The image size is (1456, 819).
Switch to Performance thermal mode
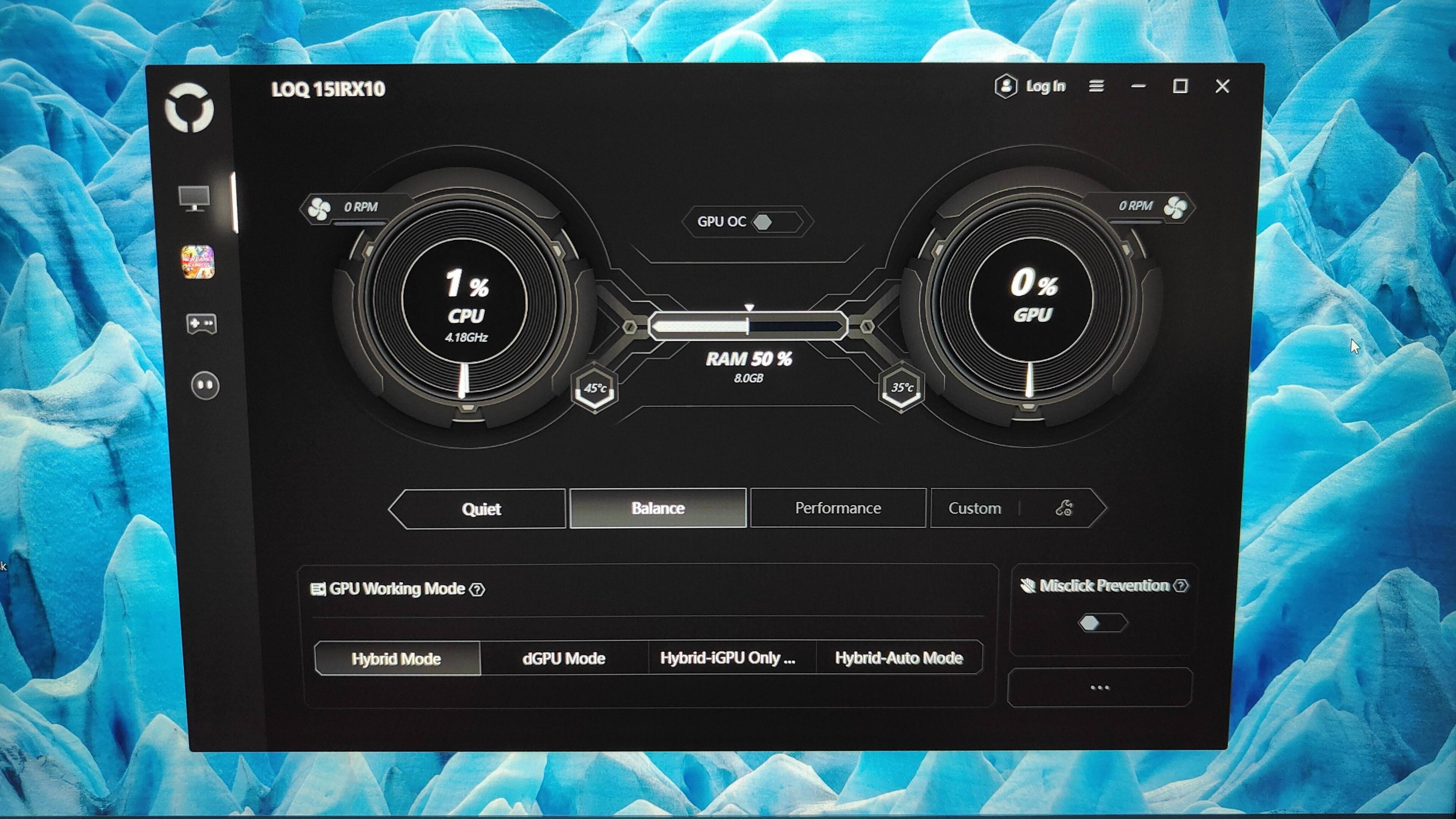pos(838,508)
